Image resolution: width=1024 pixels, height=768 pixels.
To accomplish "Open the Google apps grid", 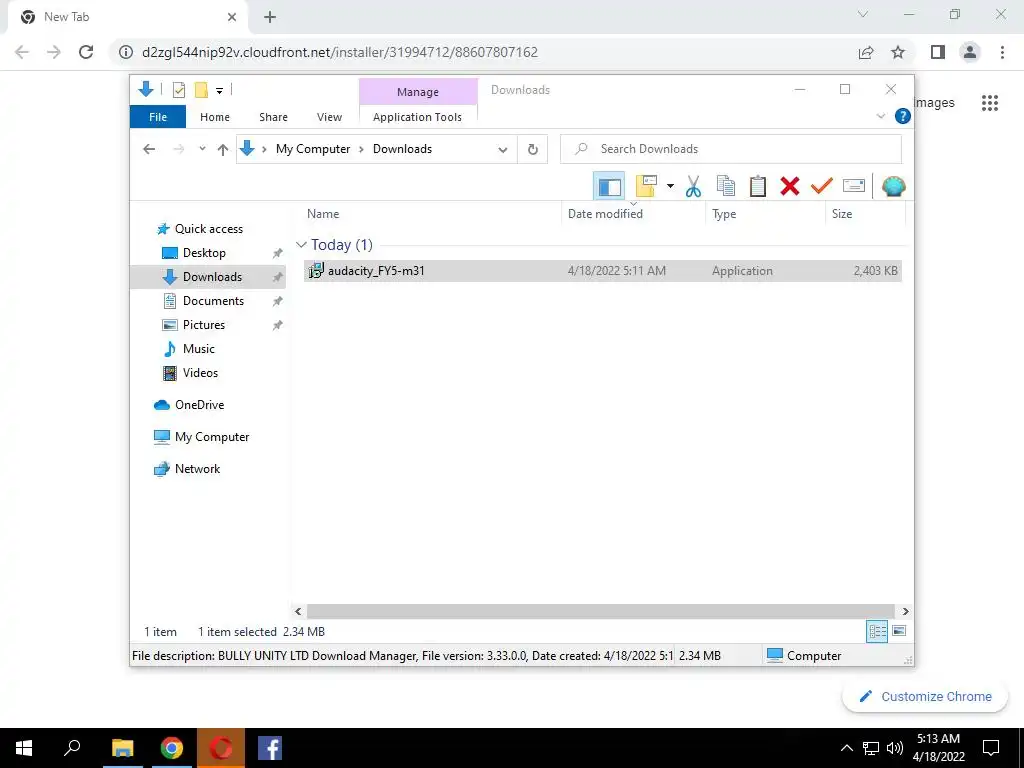I will click(989, 103).
